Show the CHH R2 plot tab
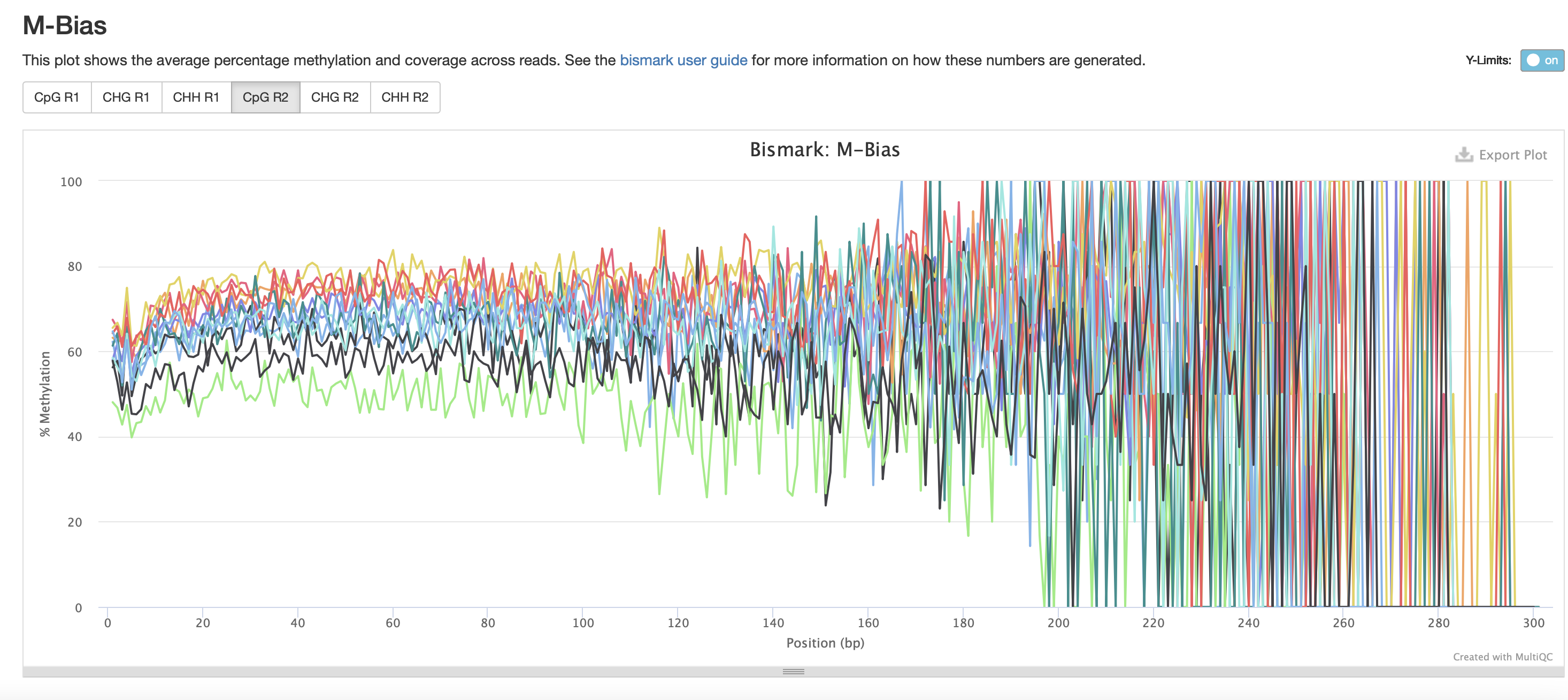 [405, 97]
